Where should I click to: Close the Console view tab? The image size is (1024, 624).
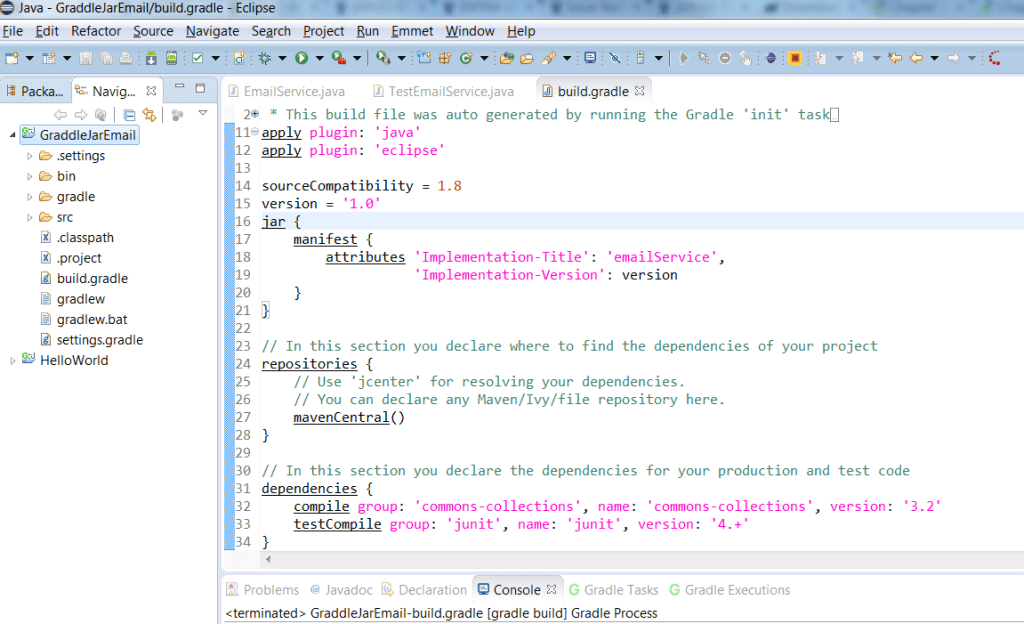pos(551,589)
